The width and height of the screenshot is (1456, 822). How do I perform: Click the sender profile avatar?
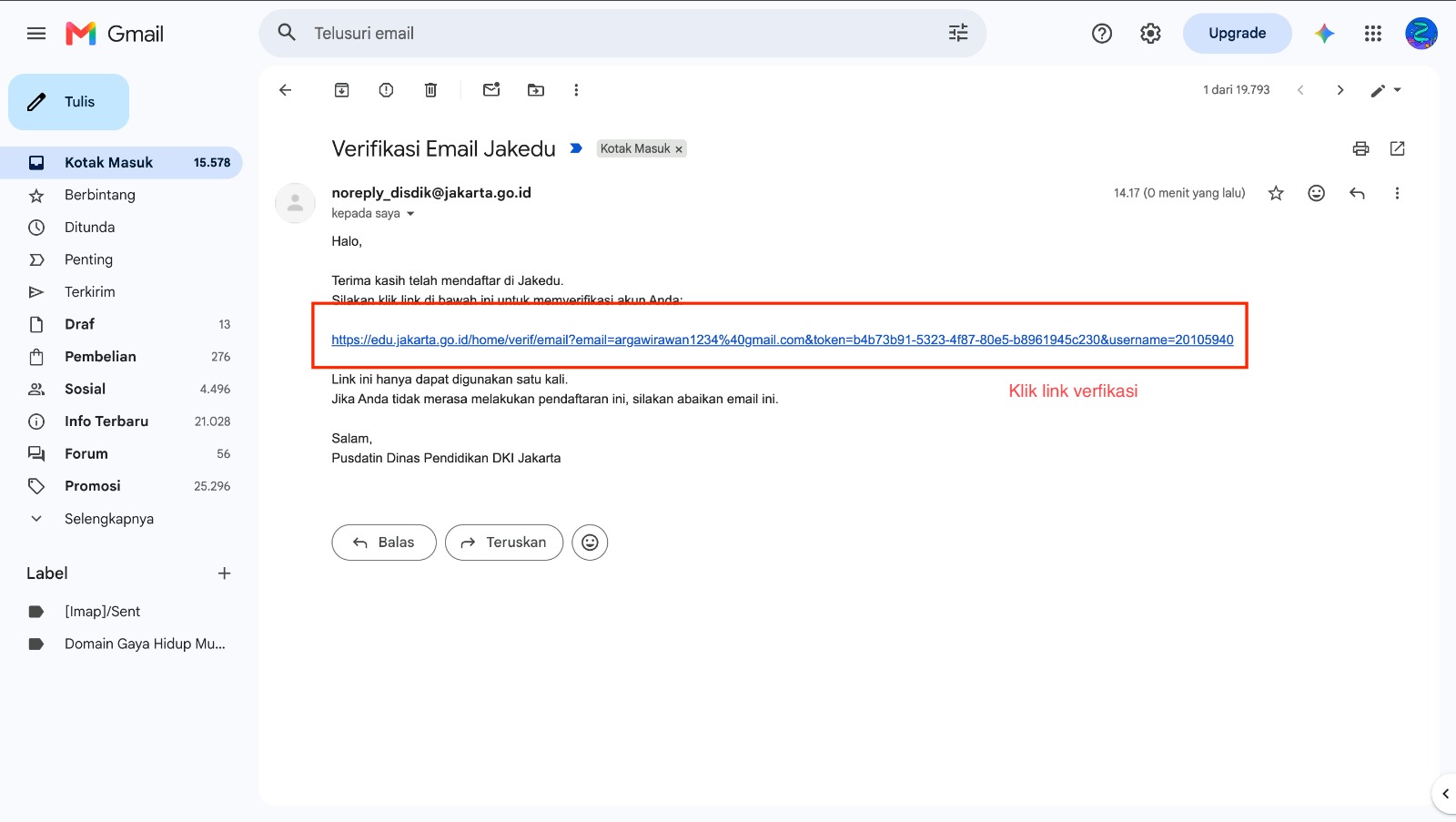click(x=295, y=204)
